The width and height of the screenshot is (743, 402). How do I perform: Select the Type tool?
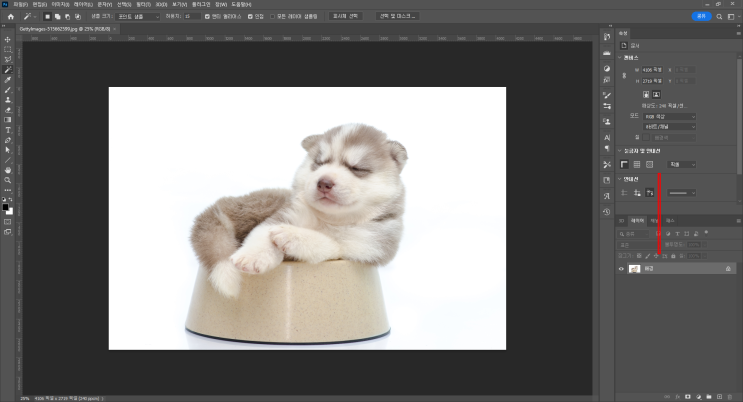pyautogui.click(x=8, y=130)
